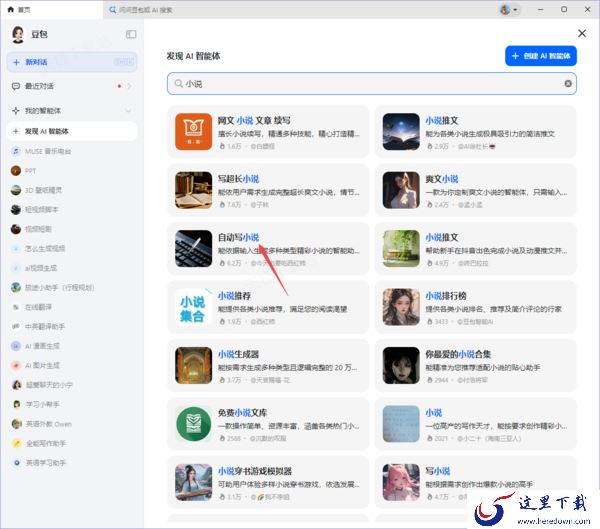Image resolution: width=600 pixels, height=529 pixels.
Task: Open the 写超长小说 agent card
Action: [x=268, y=190]
